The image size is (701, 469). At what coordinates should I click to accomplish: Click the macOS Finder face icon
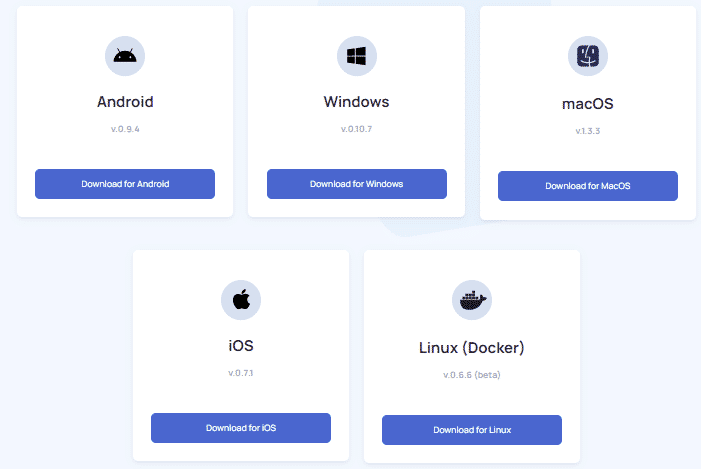tap(587, 56)
